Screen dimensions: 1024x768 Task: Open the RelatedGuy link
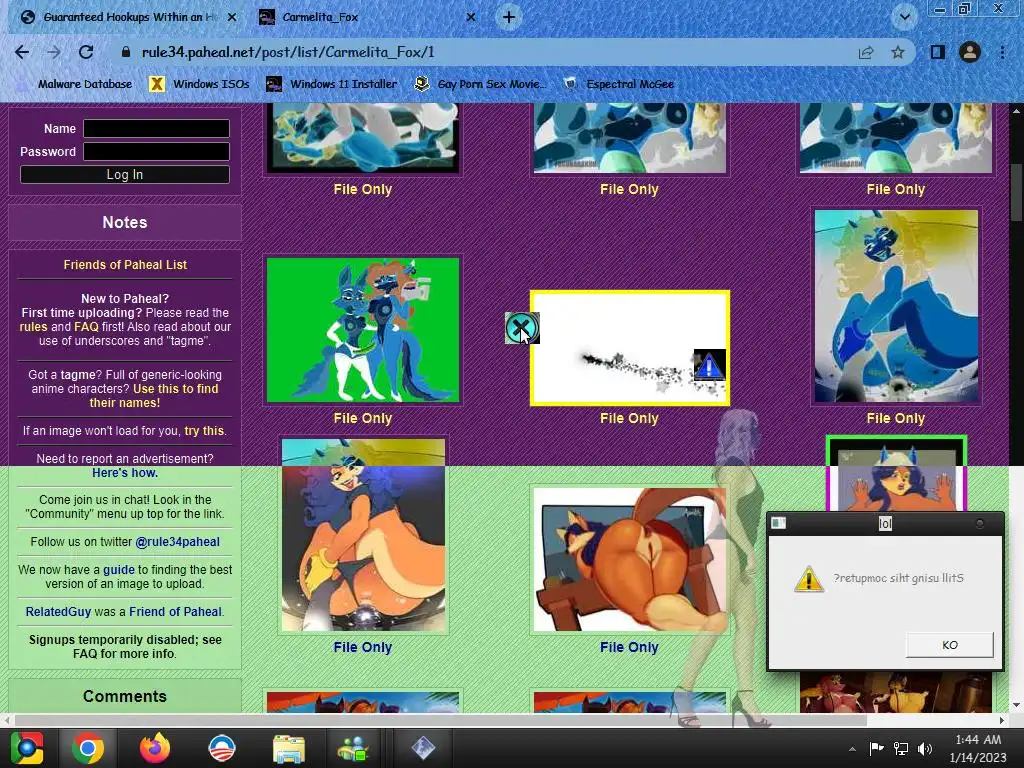click(x=58, y=612)
